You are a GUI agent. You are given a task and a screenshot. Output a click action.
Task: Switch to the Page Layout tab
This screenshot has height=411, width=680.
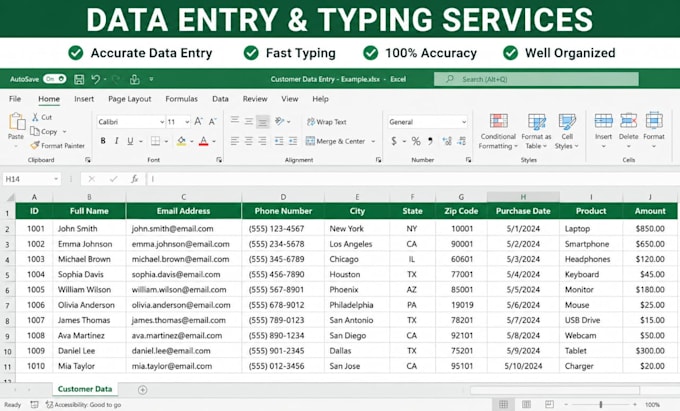130,99
